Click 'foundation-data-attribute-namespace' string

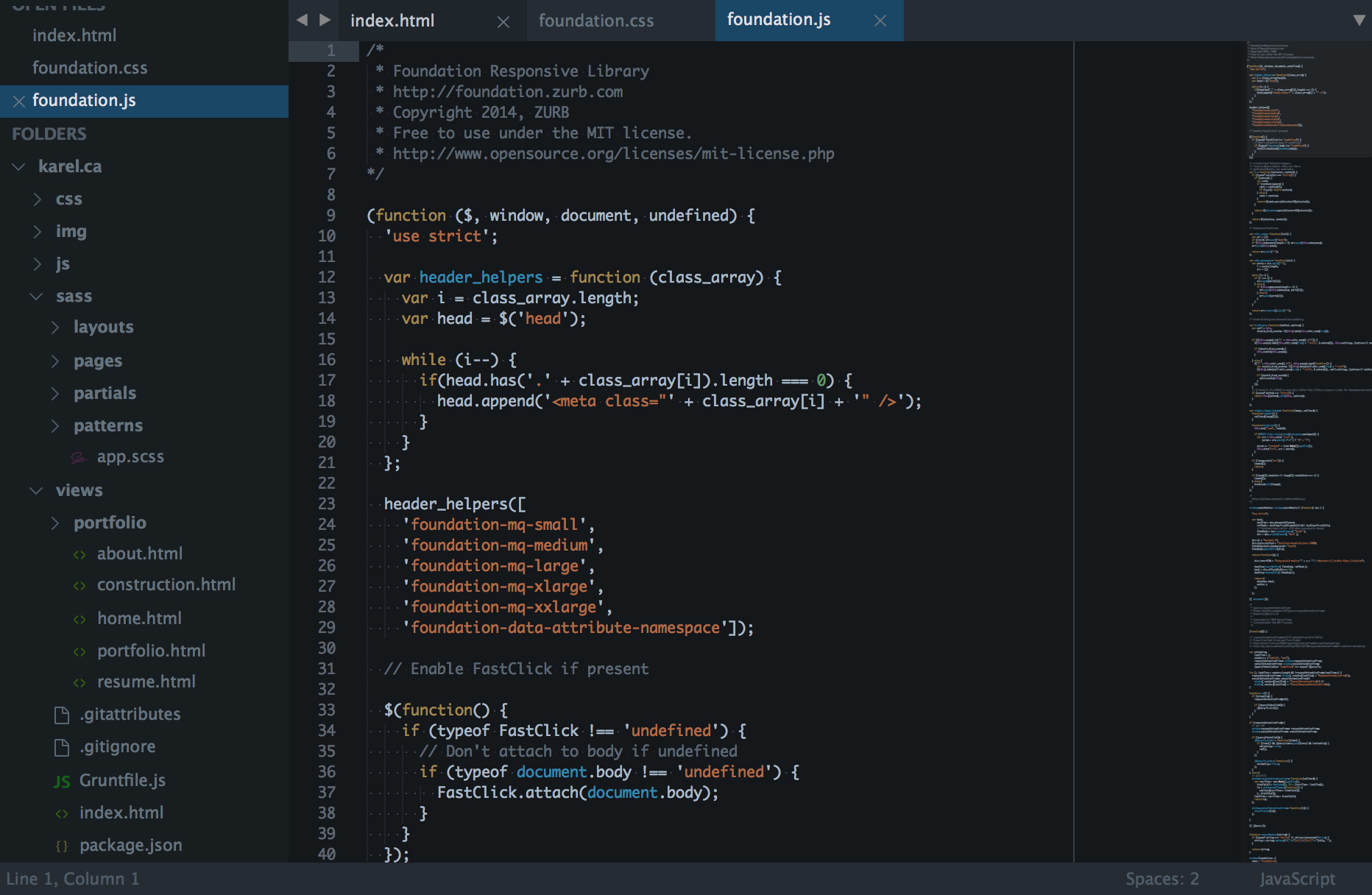[565, 627]
